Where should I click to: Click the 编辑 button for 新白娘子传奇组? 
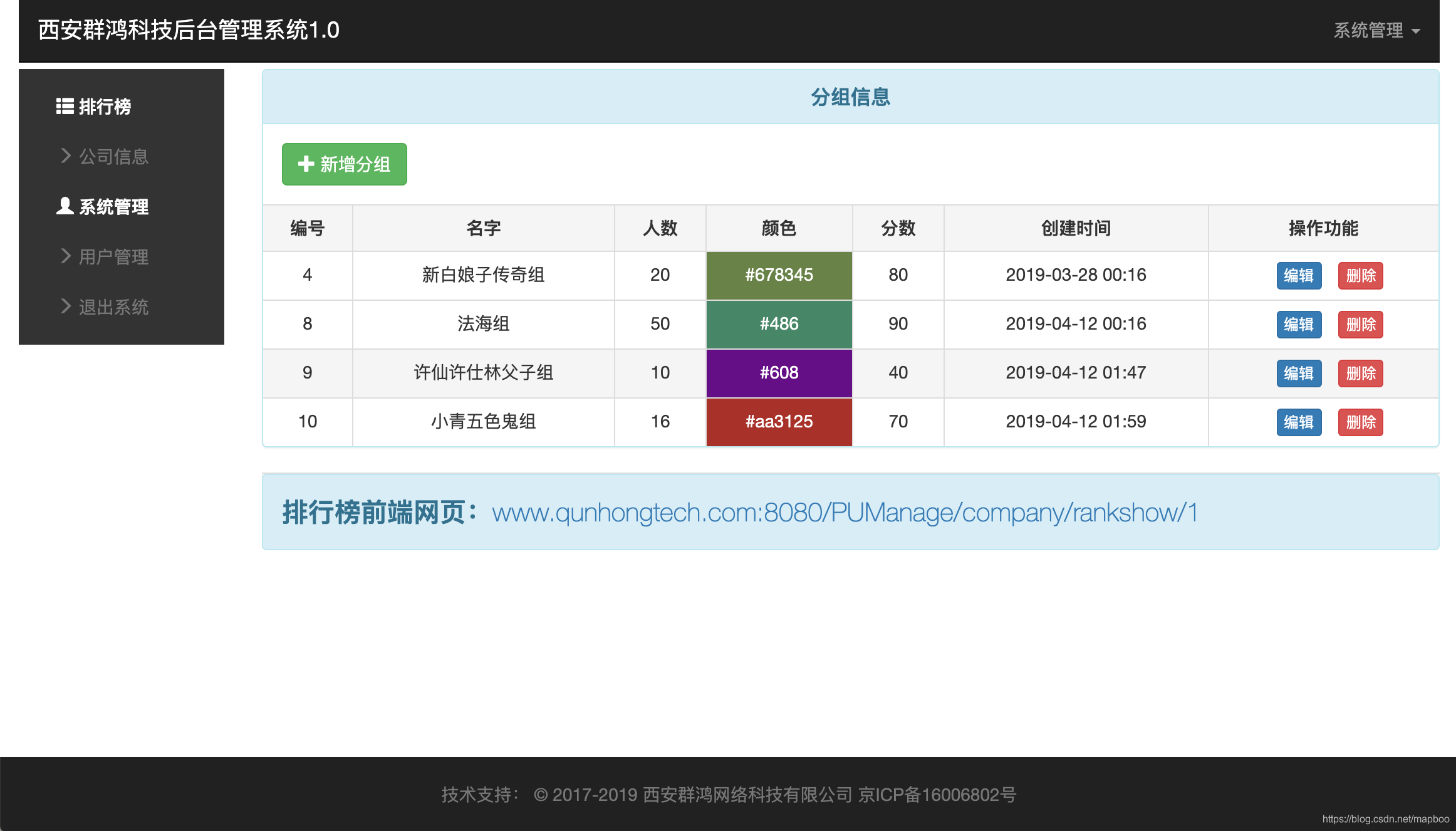(x=1299, y=276)
